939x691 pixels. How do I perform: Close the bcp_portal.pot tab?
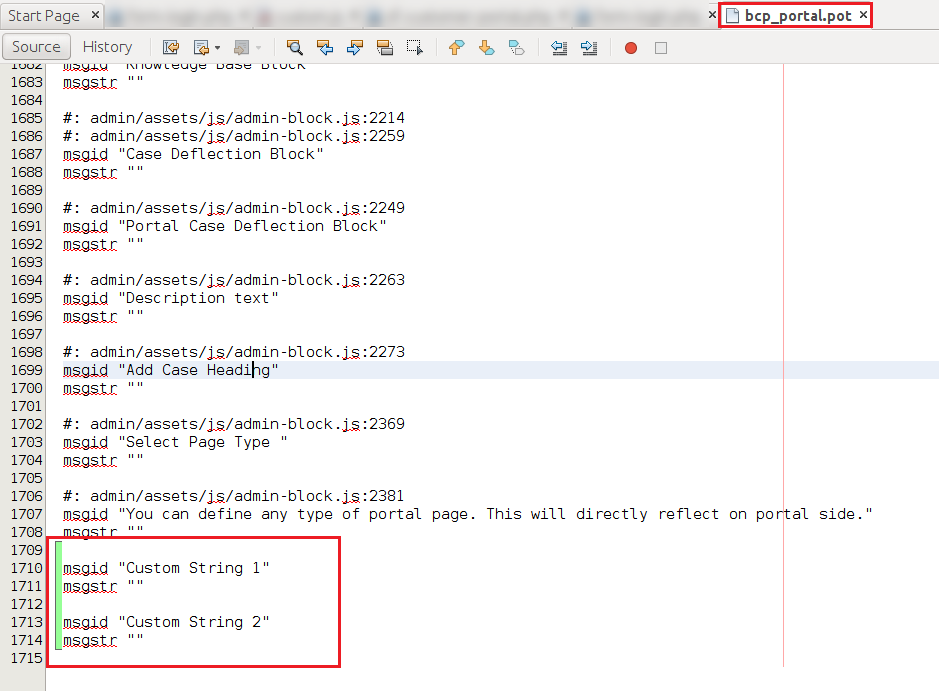[x=863, y=15]
